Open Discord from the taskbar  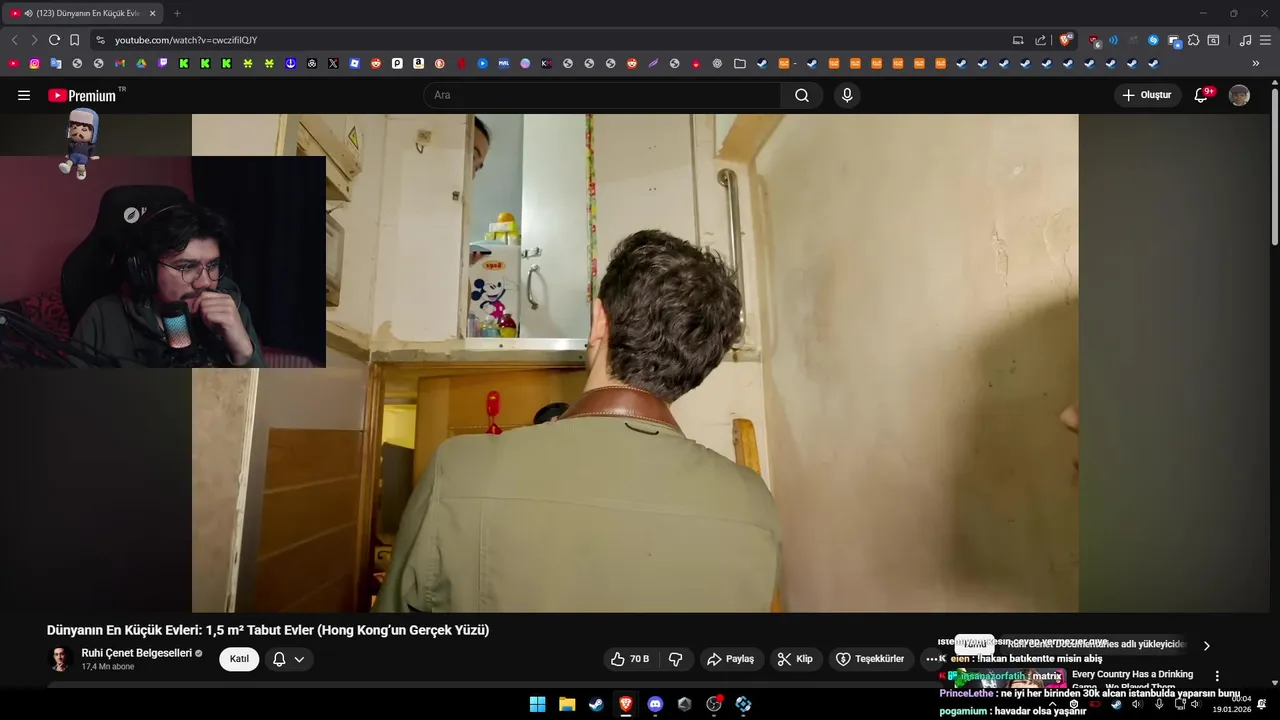655,704
